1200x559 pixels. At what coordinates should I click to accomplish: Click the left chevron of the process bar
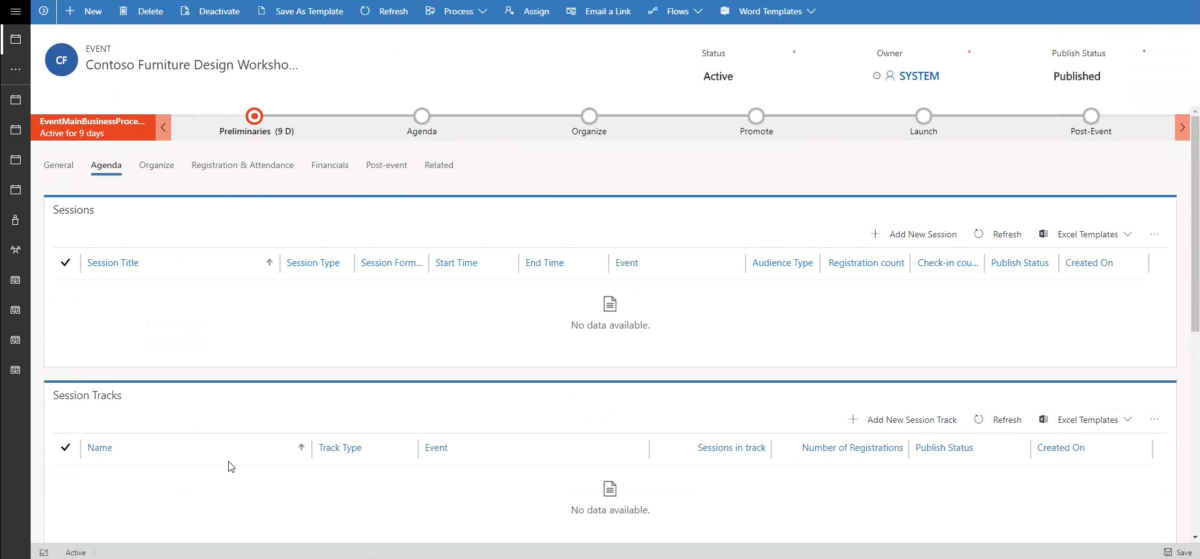tap(164, 127)
